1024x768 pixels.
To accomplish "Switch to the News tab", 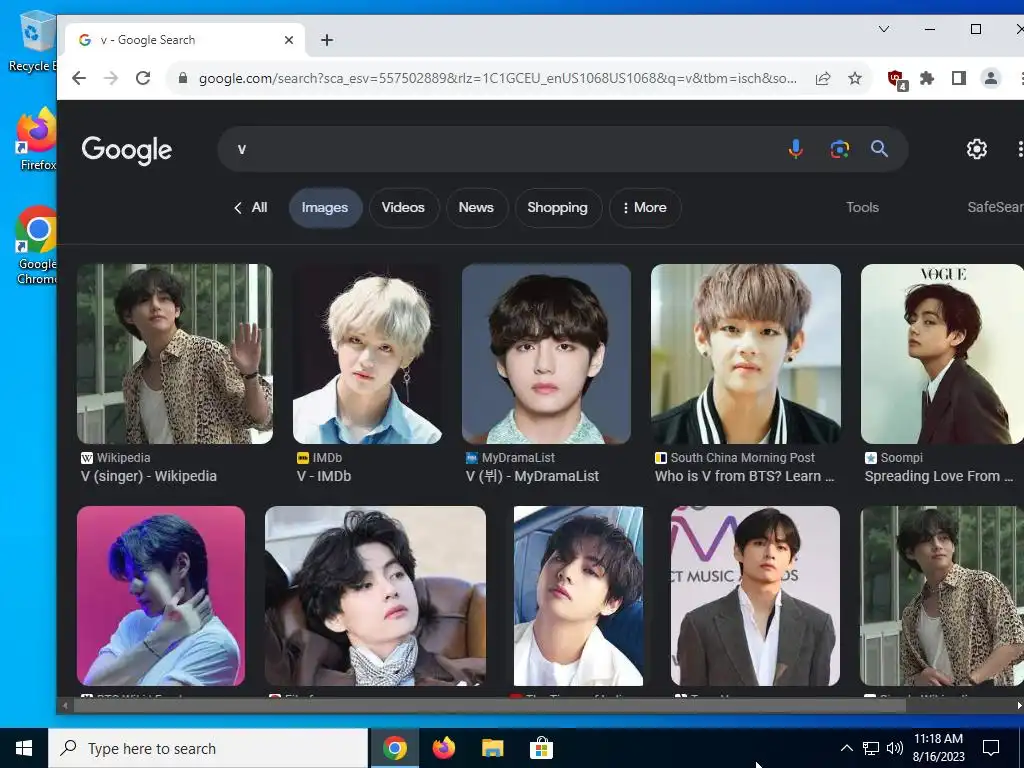I will coord(476,208).
